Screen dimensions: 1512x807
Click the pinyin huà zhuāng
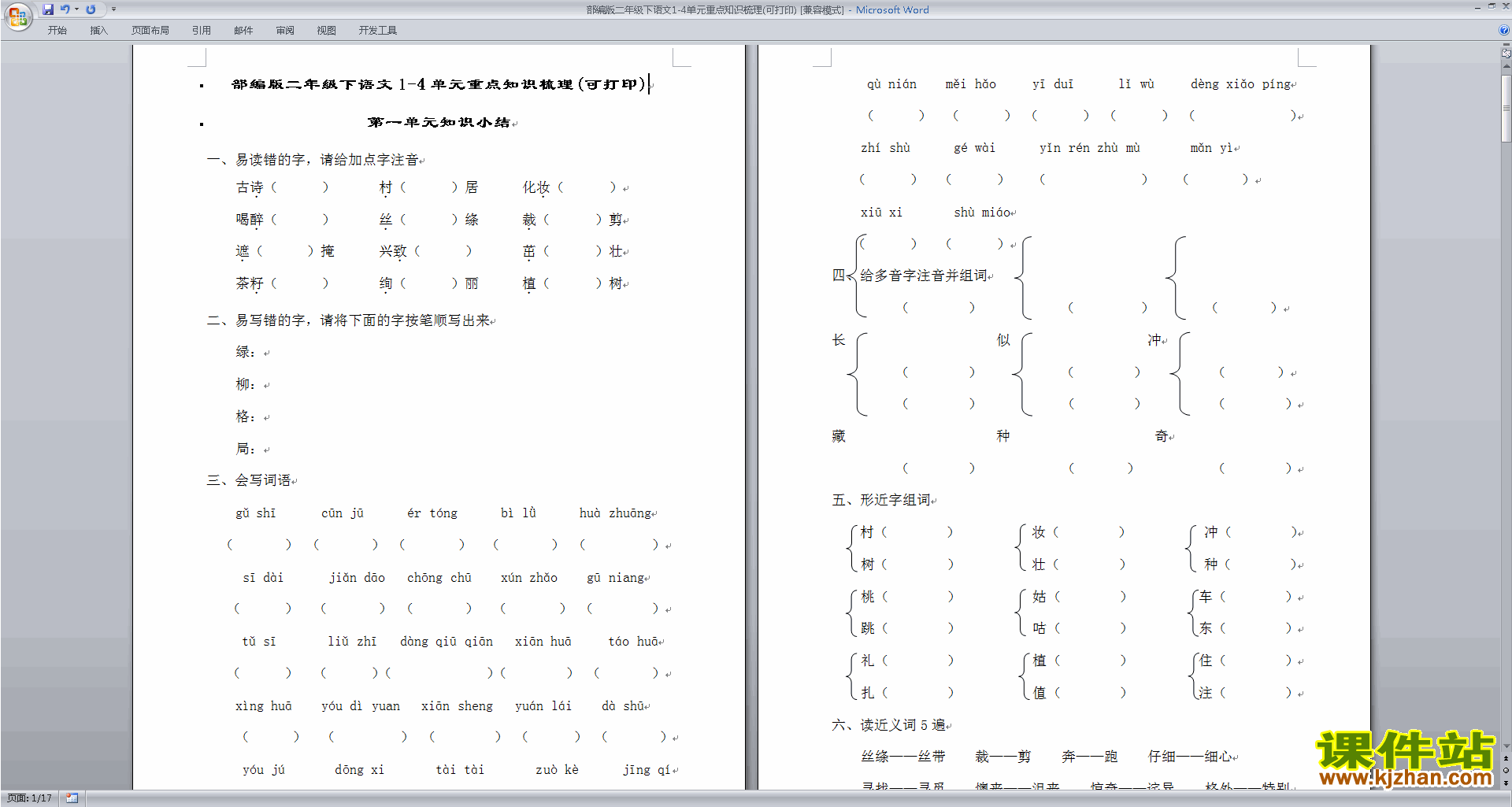pos(616,513)
